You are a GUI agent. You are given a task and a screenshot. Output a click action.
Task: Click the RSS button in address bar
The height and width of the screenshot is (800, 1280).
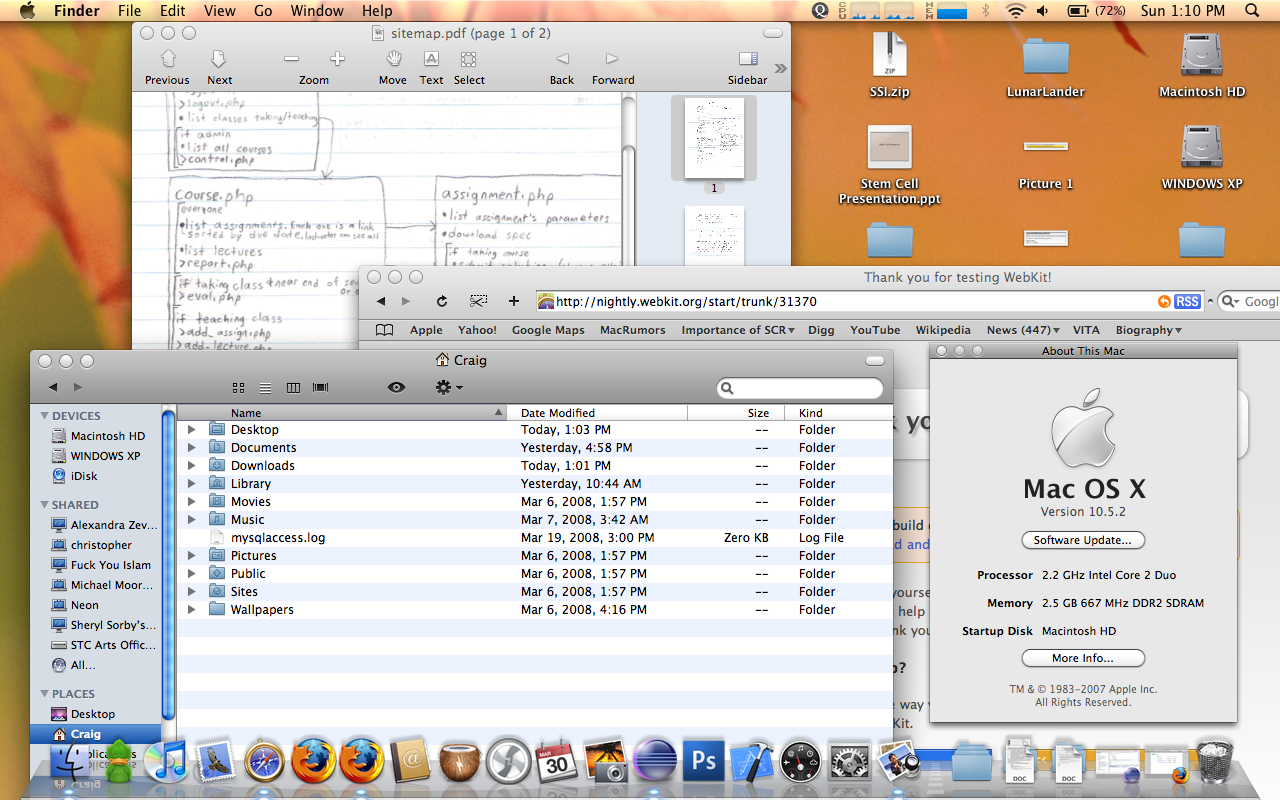pyautogui.click(x=1187, y=301)
